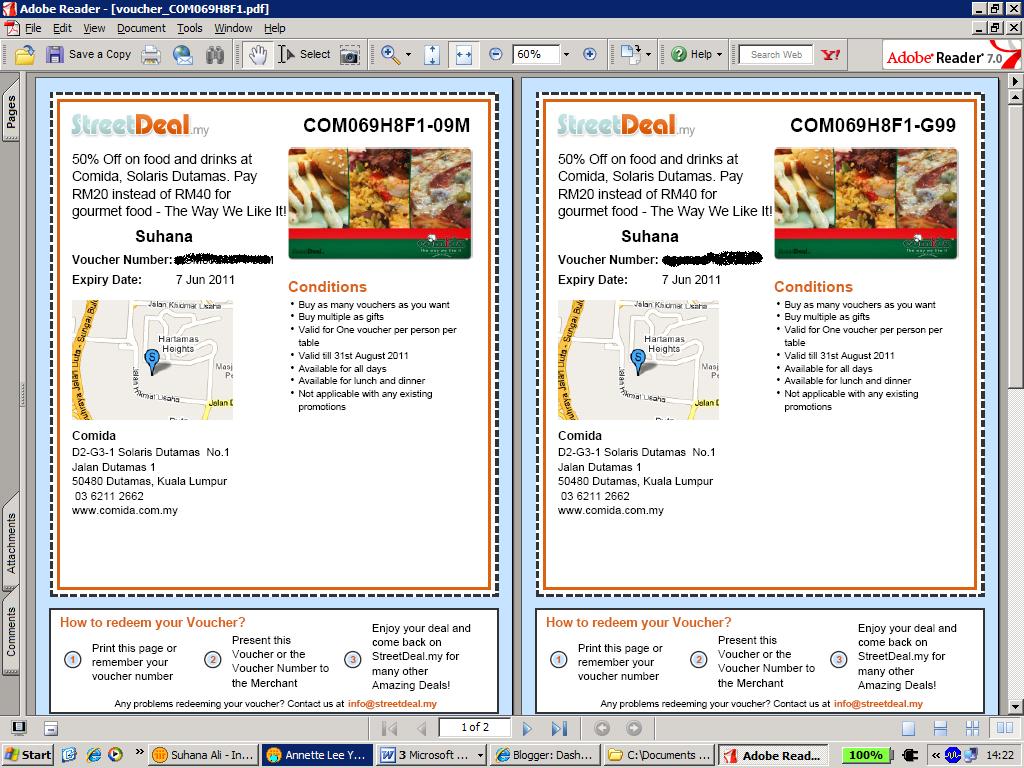Click the Fit Width icon

click(x=464, y=55)
